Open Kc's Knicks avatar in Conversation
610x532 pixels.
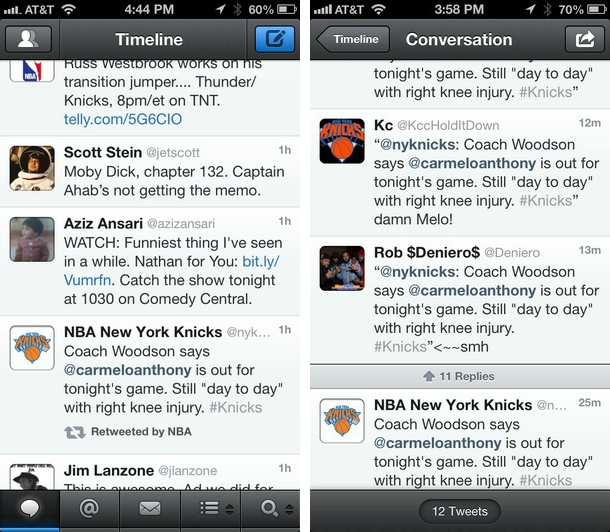(342, 141)
